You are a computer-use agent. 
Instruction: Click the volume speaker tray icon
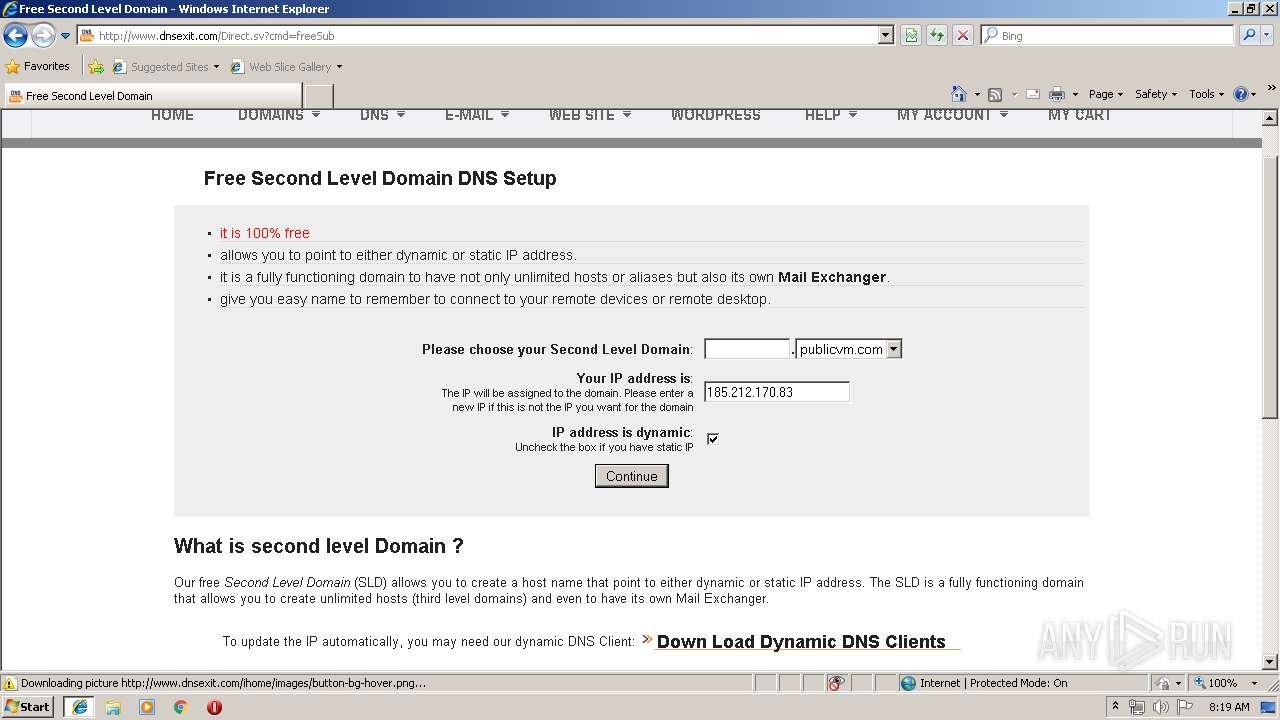(x=1160, y=707)
